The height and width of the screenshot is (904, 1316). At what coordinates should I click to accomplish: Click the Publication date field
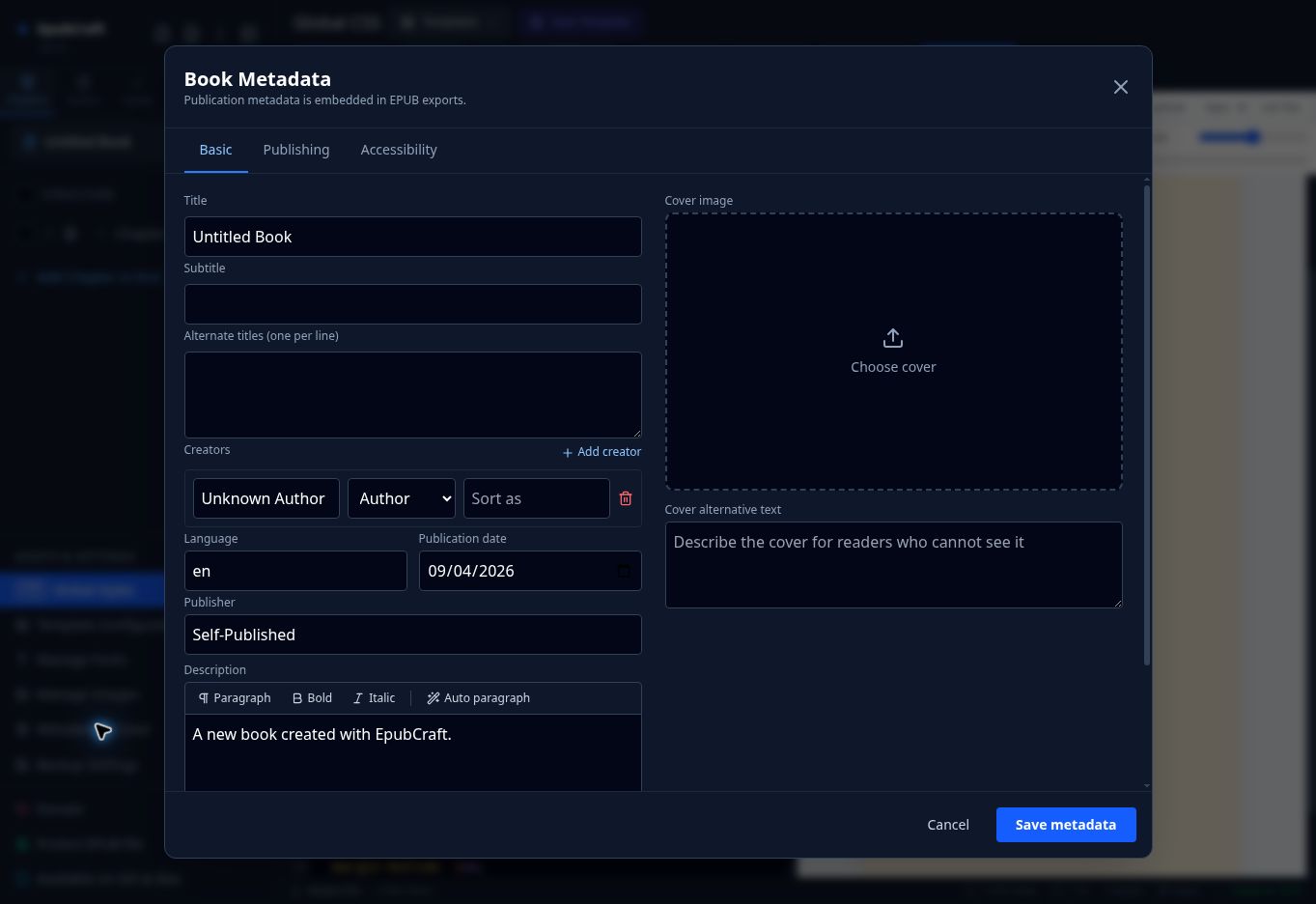pyautogui.click(x=530, y=571)
